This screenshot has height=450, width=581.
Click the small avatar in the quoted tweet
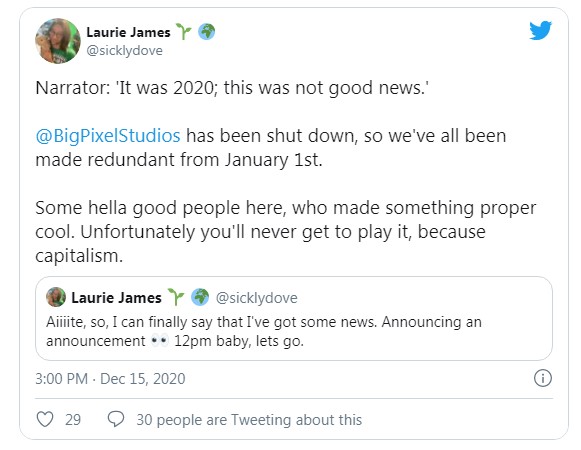pyautogui.click(x=56, y=297)
